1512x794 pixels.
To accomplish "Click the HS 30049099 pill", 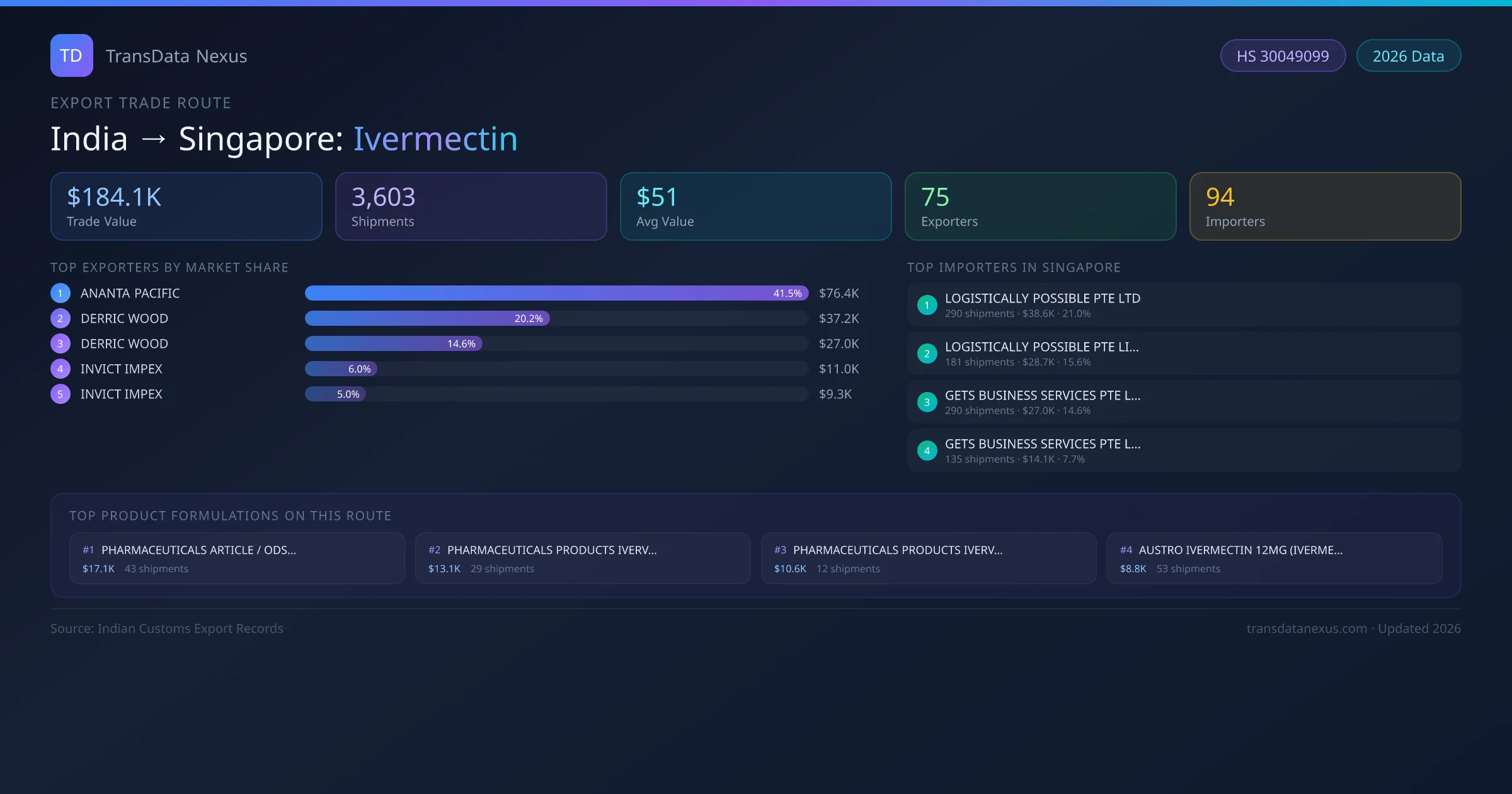I will [x=1283, y=56].
